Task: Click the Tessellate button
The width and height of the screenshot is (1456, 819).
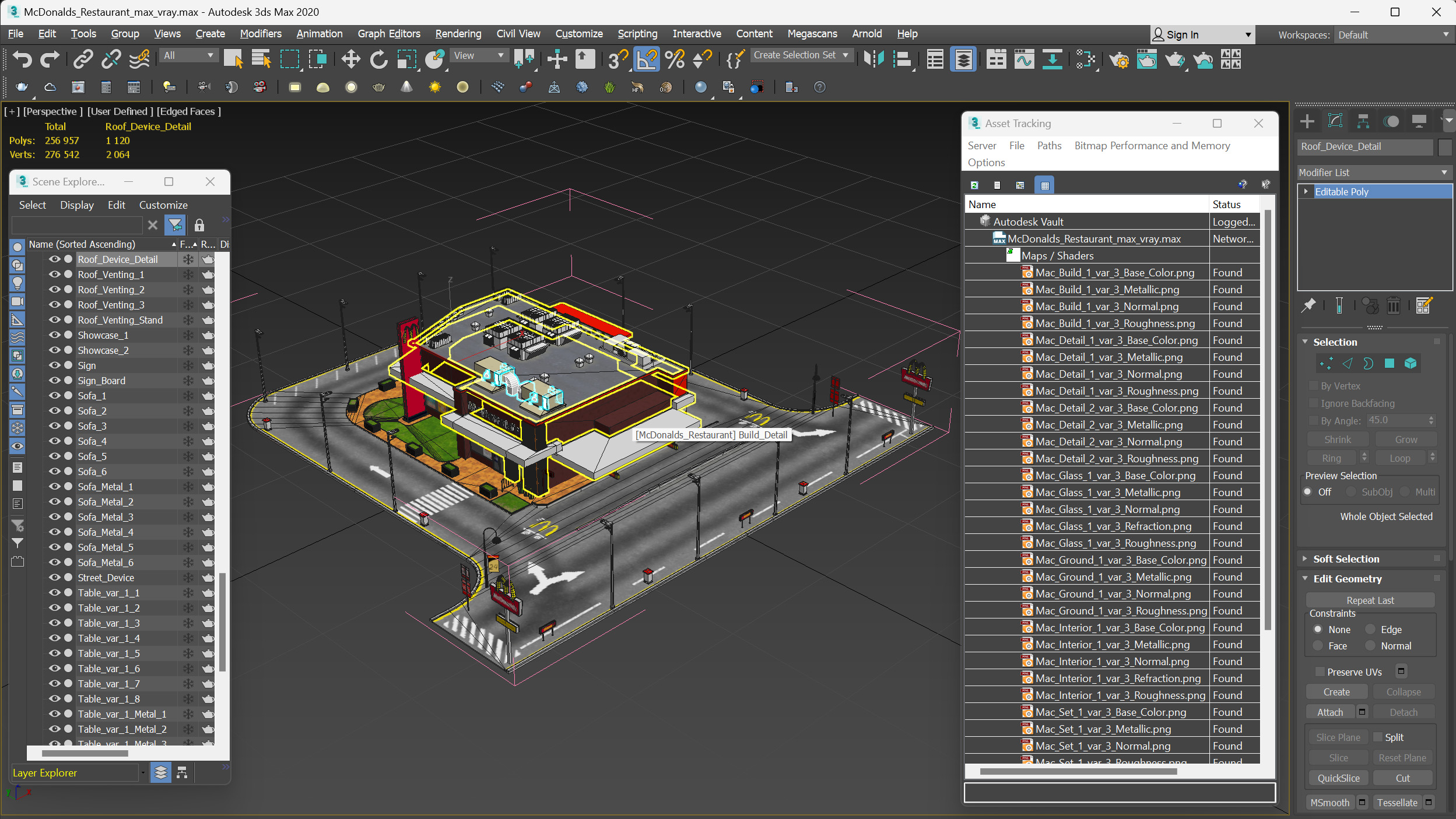Action: tap(1397, 803)
